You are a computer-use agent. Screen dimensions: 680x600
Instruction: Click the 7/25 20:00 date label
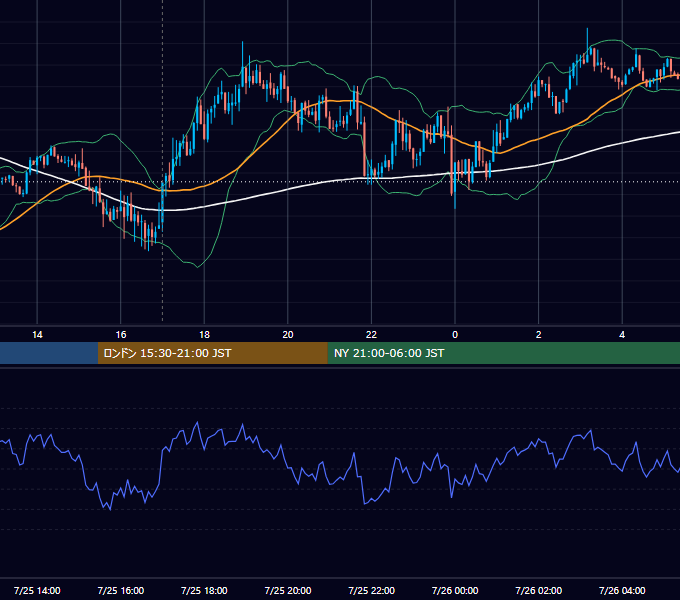288,590
